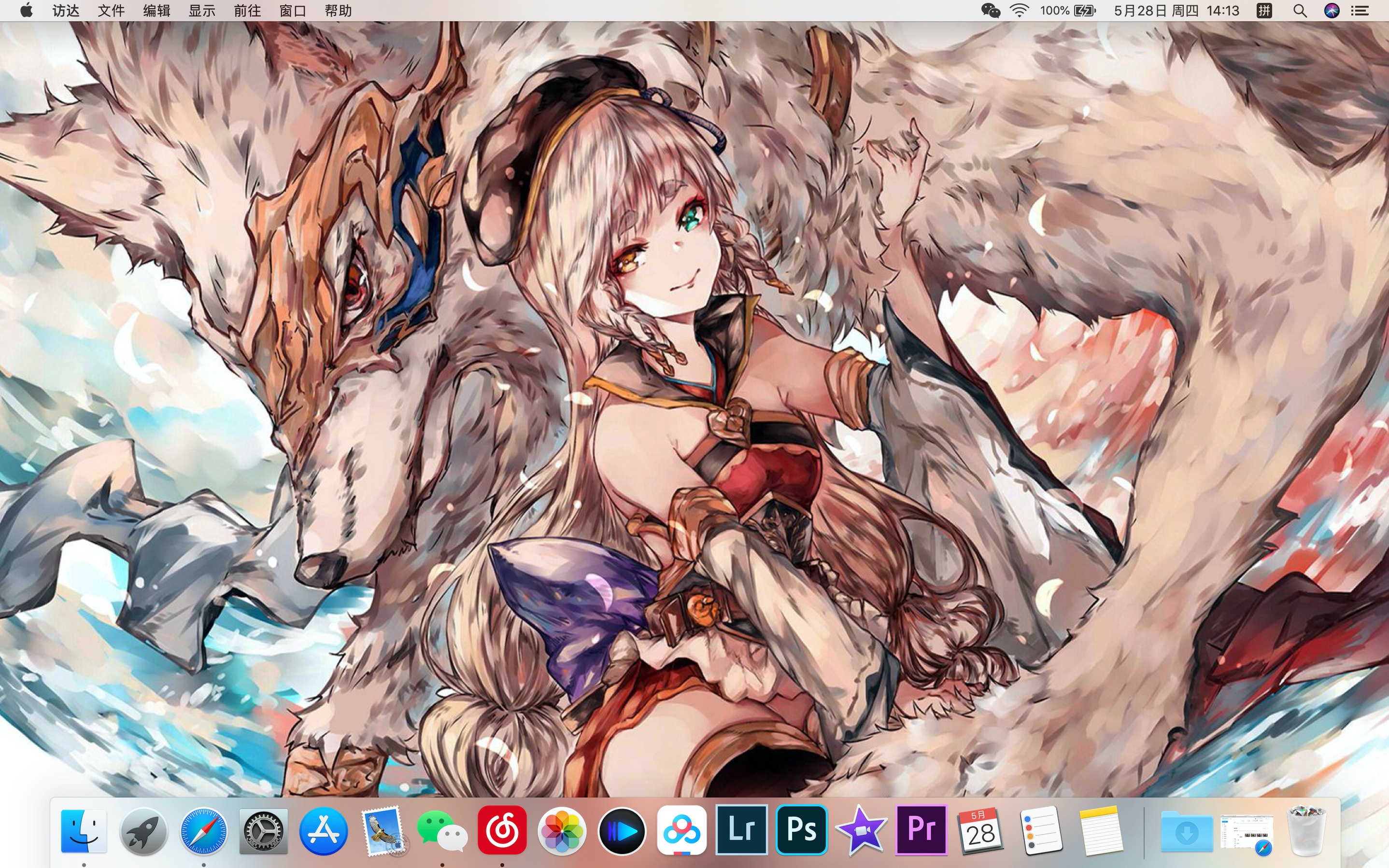Launch Adobe Photoshop from Dock

pyautogui.click(x=801, y=831)
